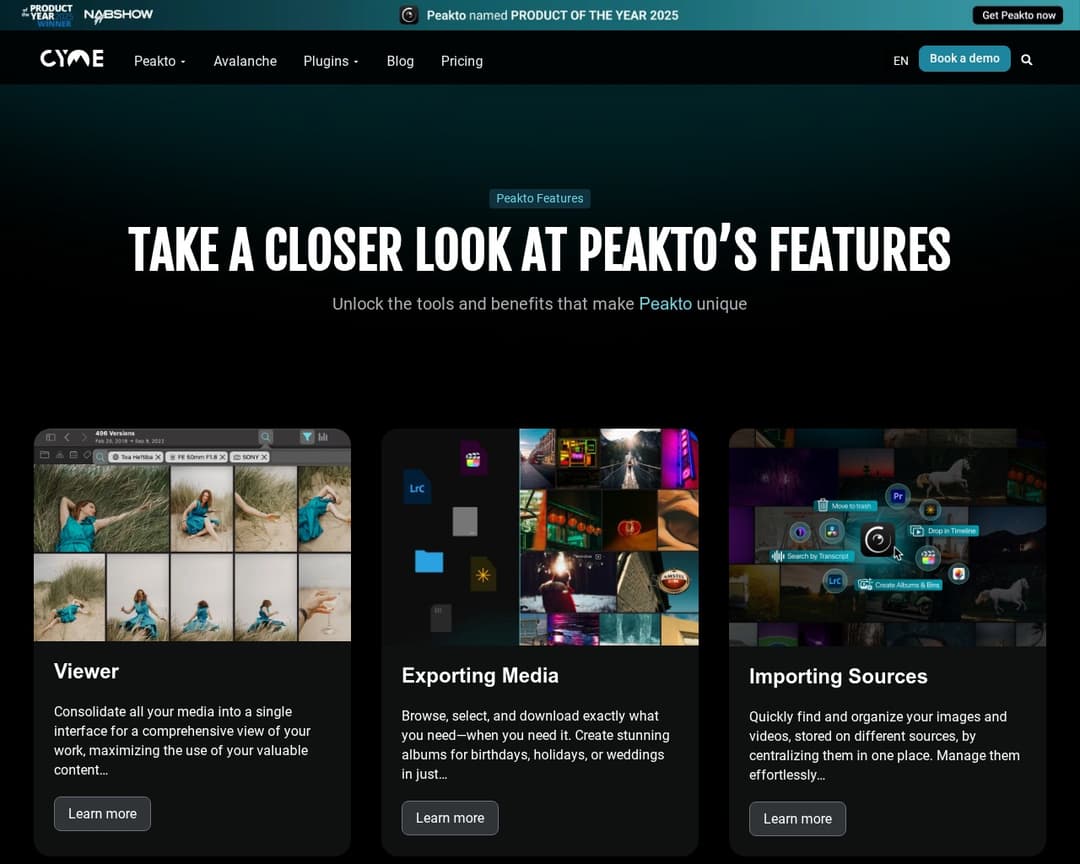Open the EN language selector
The width and height of the screenshot is (1080, 864).
coord(900,61)
